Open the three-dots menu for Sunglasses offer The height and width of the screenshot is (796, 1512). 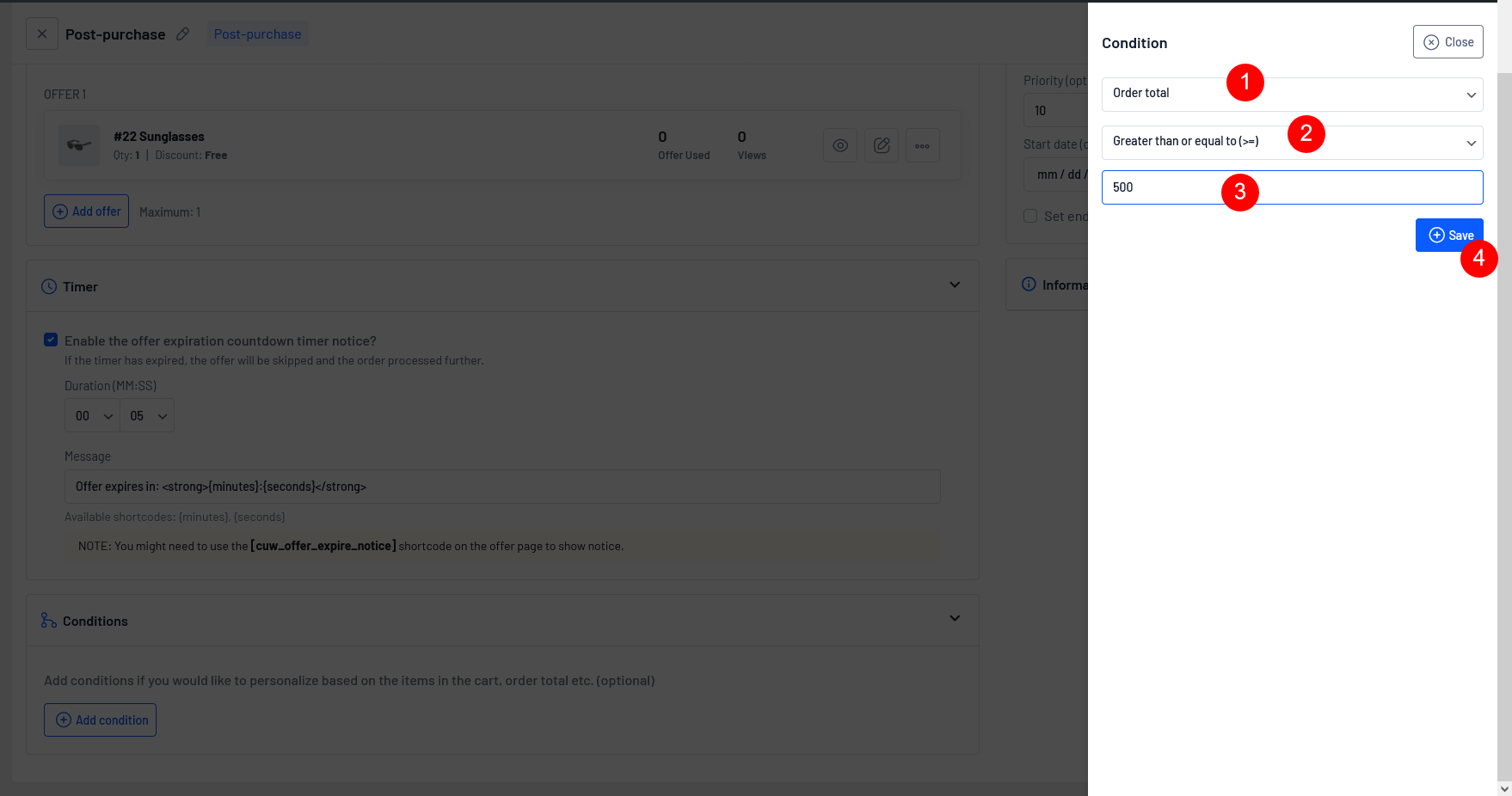point(922,145)
